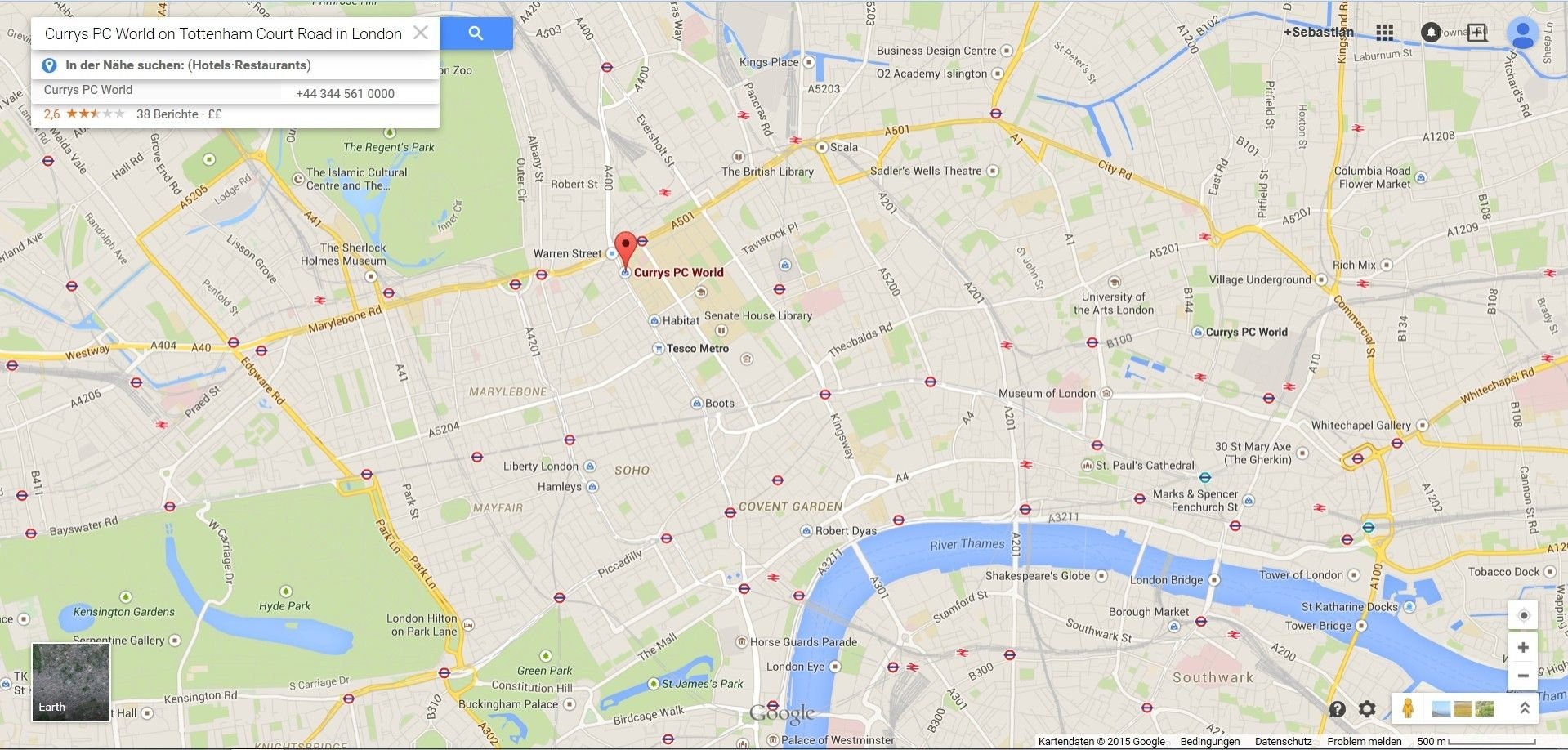Screen dimensions: 1568x750
Task: Select the Street View pegman
Action: [1407, 708]
